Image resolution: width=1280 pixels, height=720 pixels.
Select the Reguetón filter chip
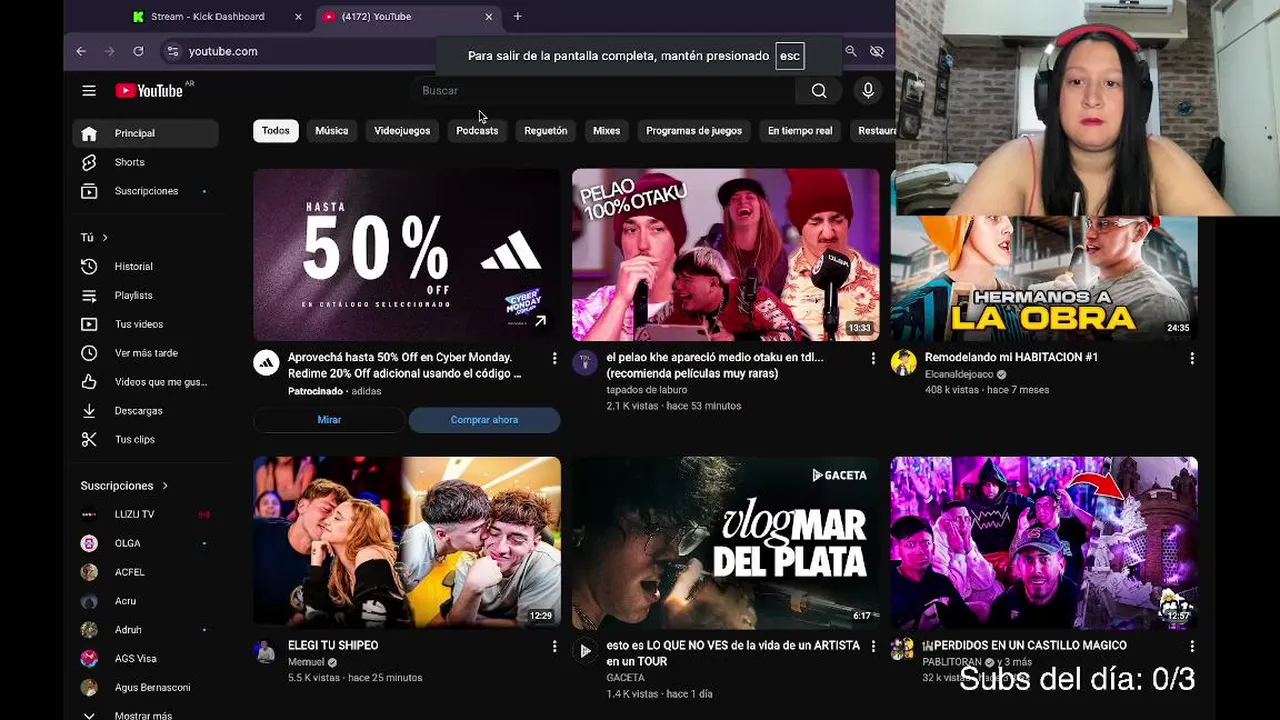pos(546,131)
